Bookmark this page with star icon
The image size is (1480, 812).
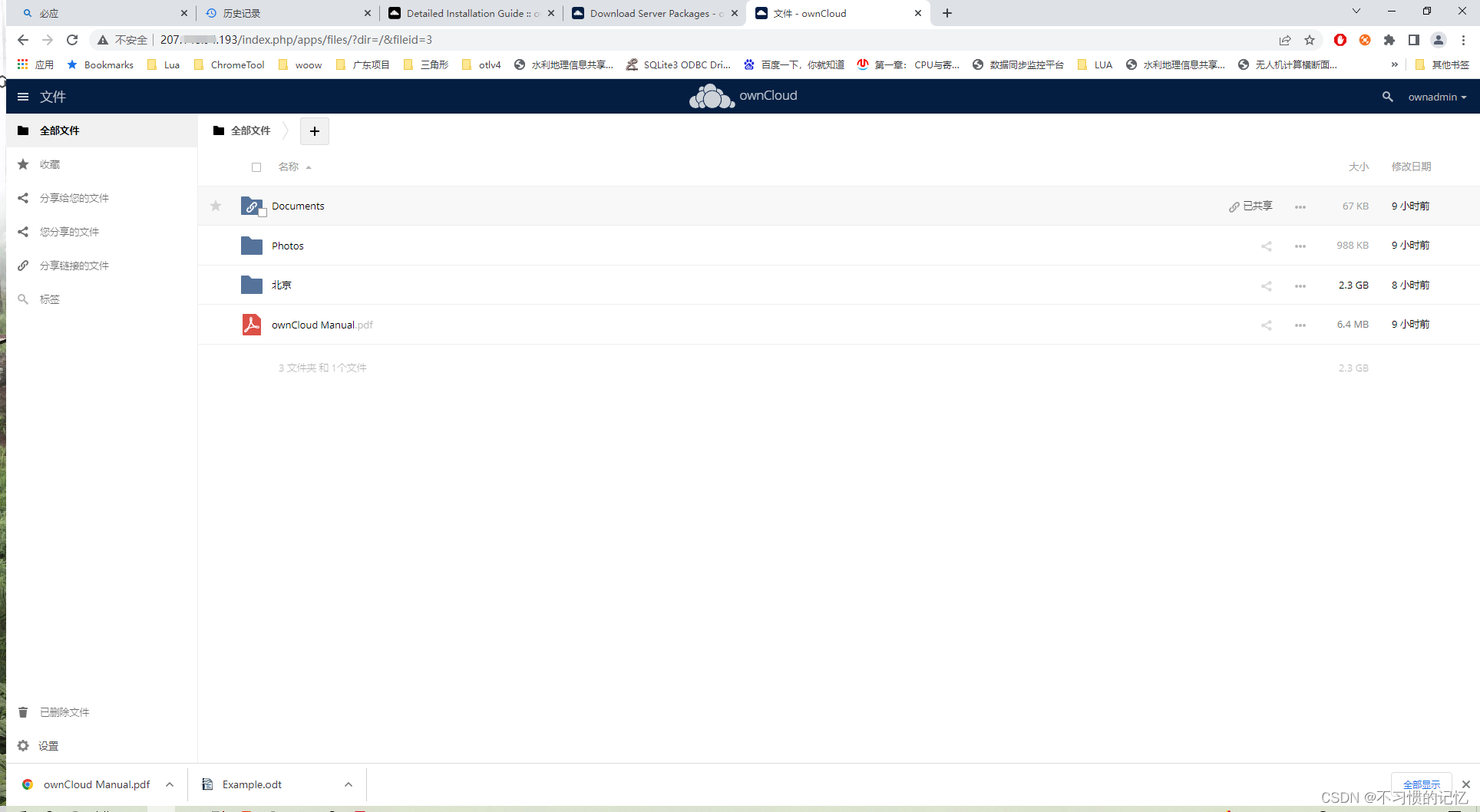click(1310, 40)
